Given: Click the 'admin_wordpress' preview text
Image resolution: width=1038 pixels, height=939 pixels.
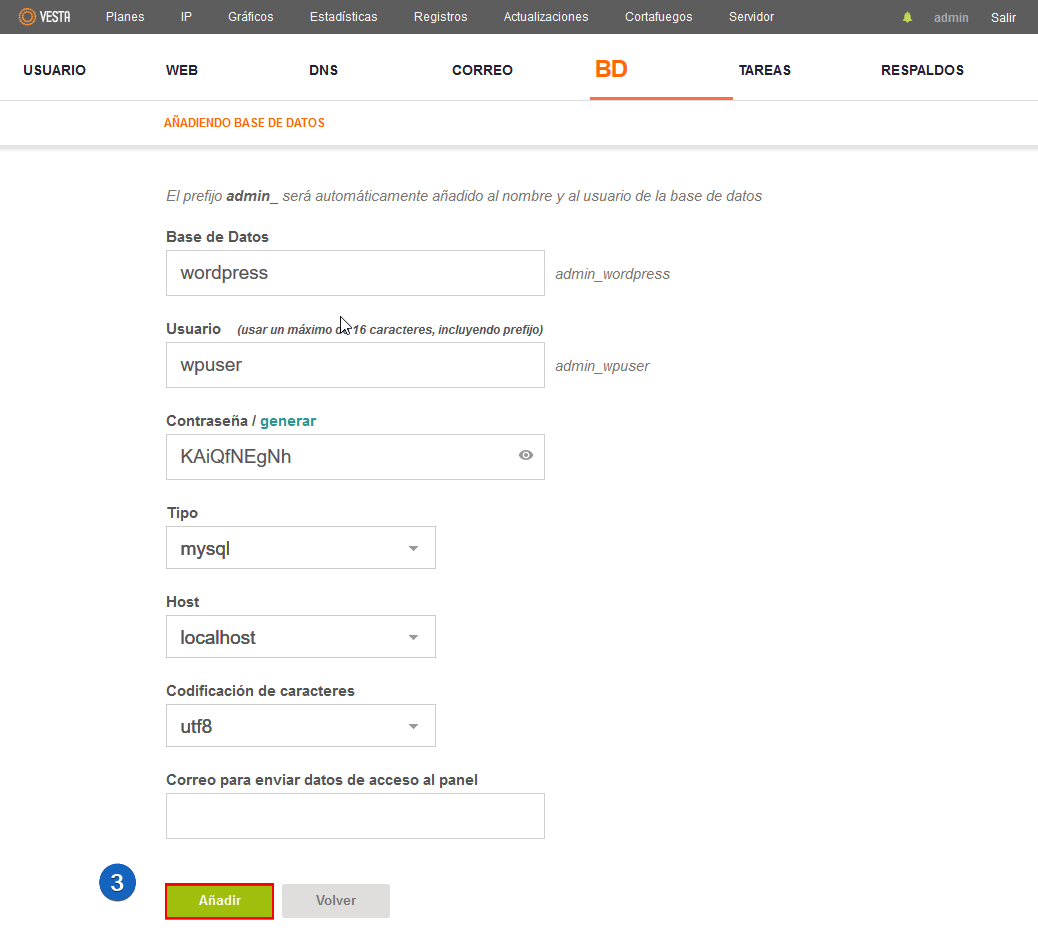Looking at the screenshot, I should [x=612, y=274].
